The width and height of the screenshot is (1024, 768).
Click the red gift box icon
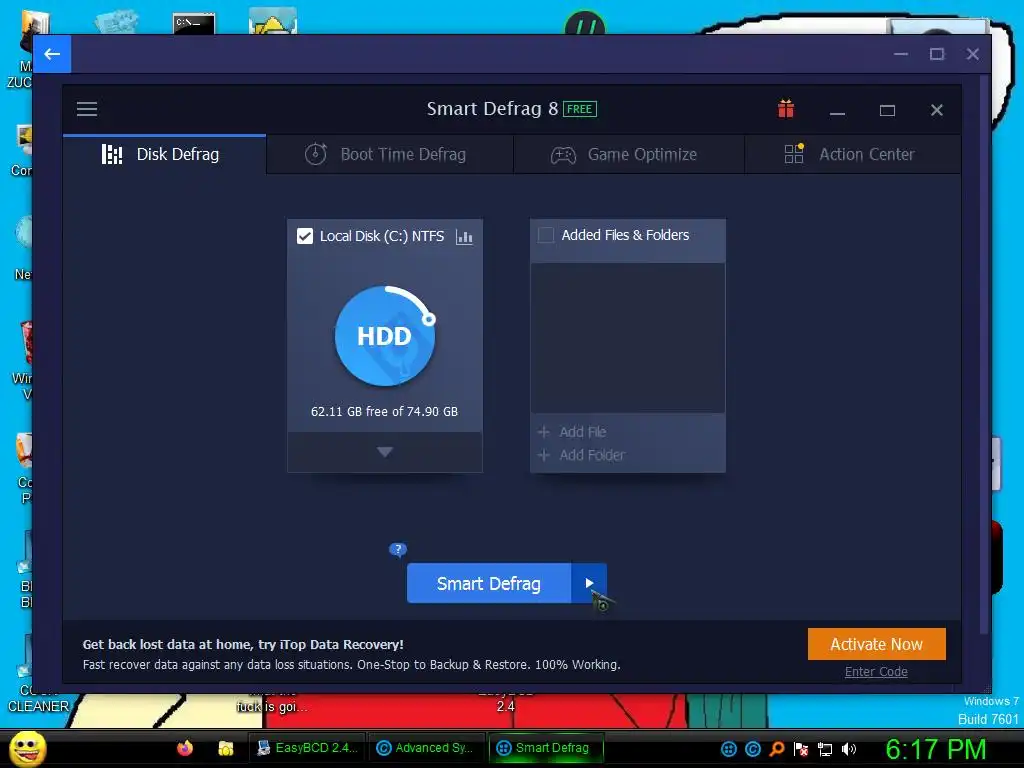pos(786,108)
